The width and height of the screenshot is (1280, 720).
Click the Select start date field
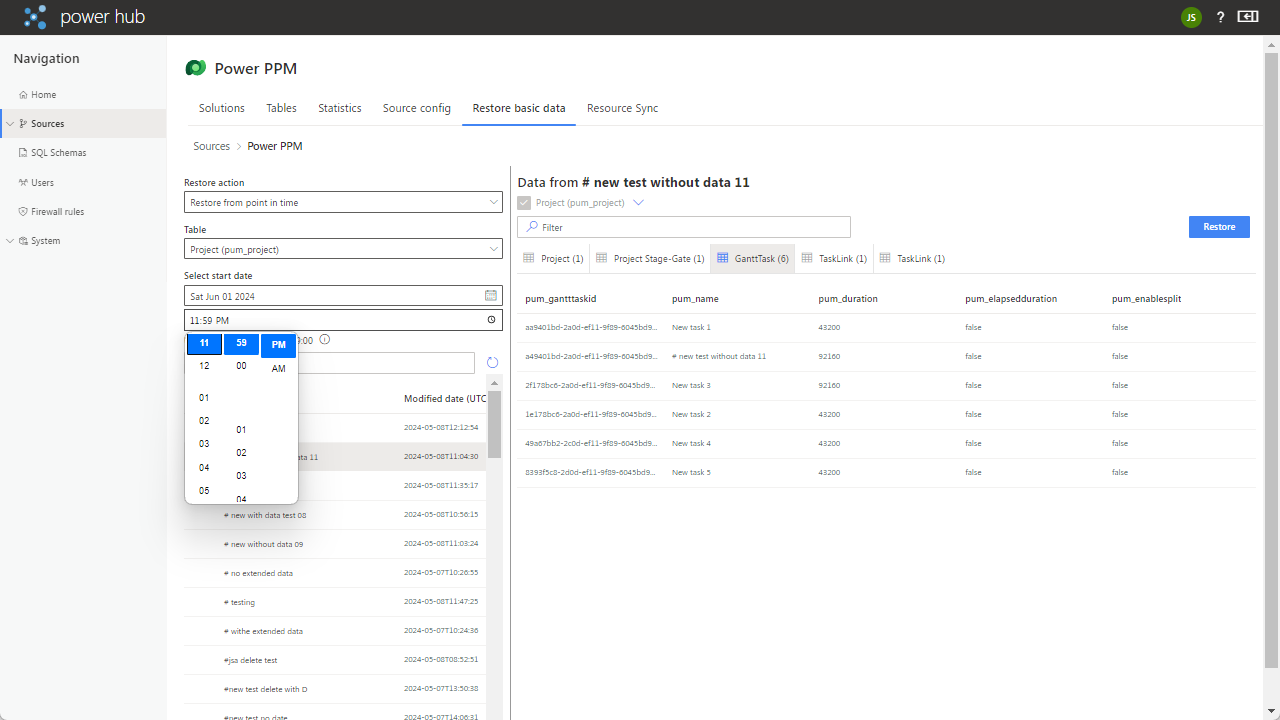pos(343,296)
